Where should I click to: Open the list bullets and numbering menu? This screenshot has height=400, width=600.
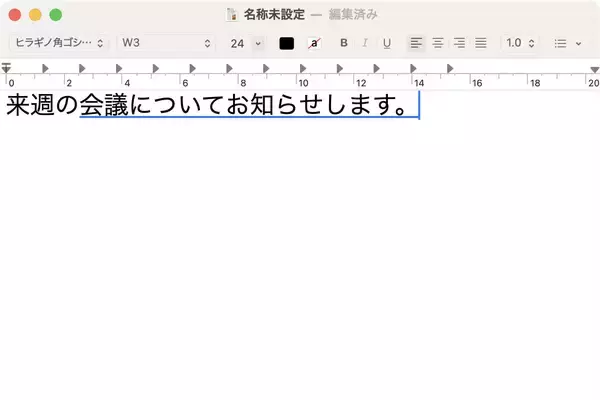pos(567,44)
